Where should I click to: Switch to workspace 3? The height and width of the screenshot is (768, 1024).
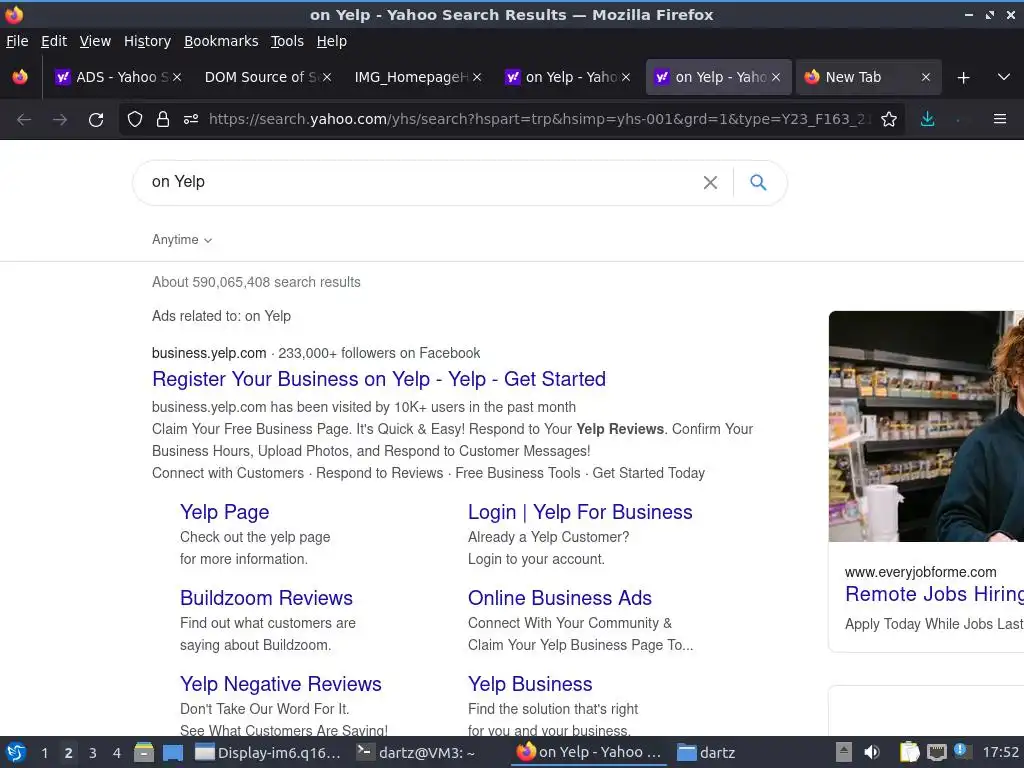point(93,753)
